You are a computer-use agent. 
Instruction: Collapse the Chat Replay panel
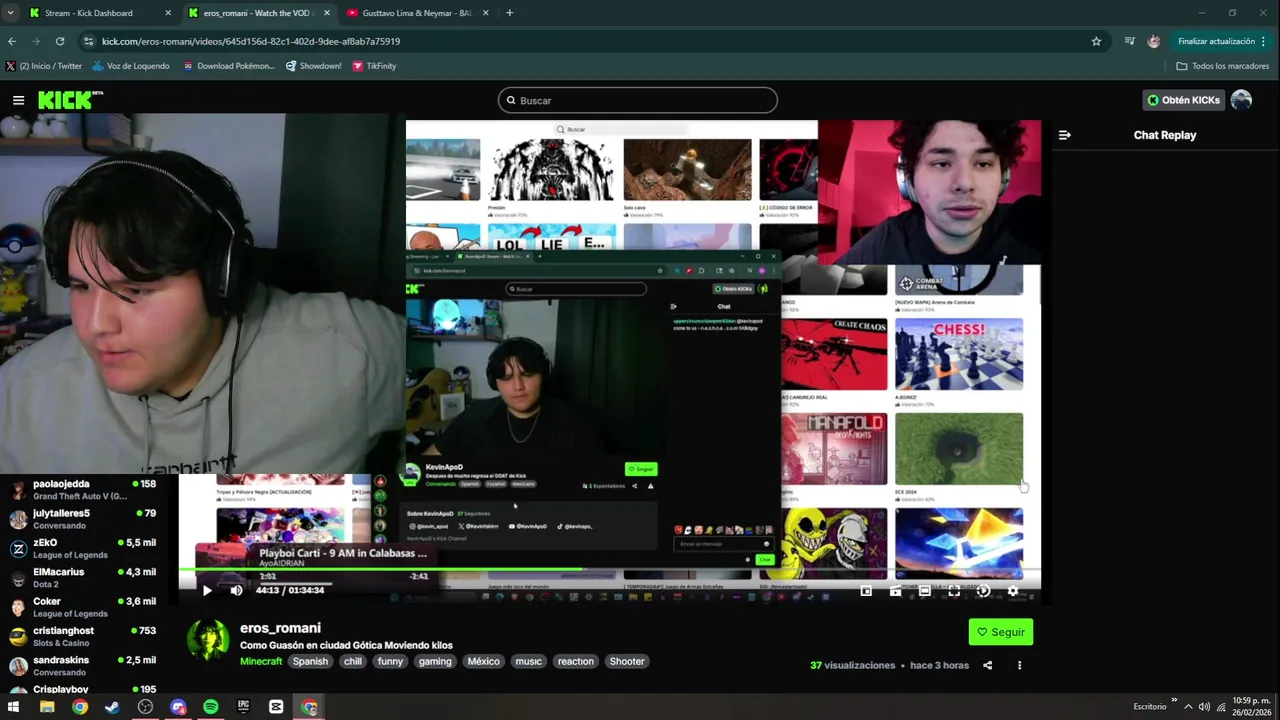tap(1064, 135)
